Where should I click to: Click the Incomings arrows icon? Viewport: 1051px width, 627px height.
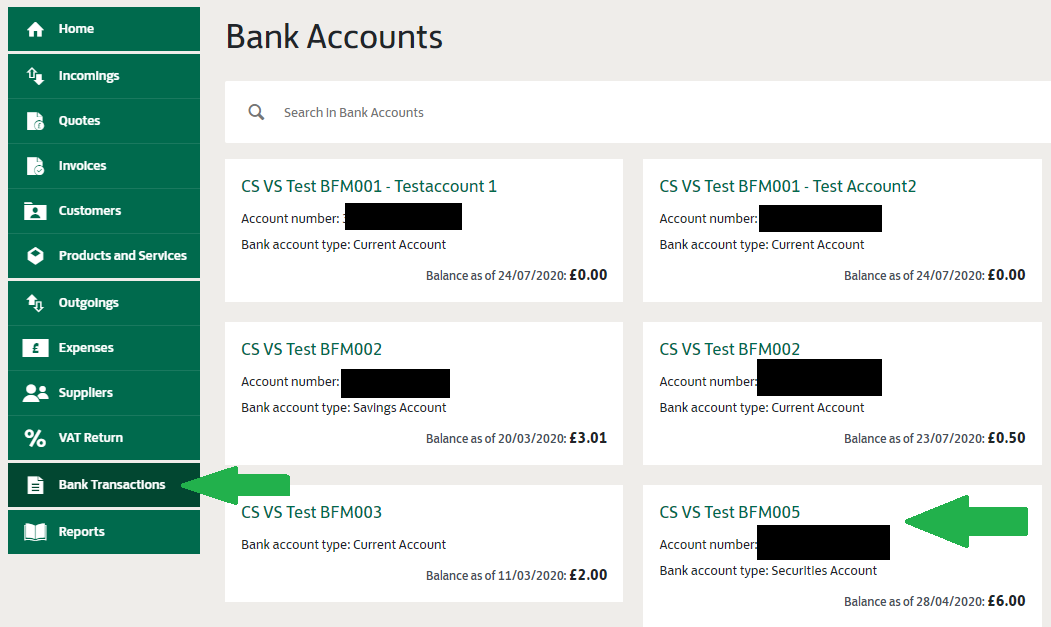36,76
